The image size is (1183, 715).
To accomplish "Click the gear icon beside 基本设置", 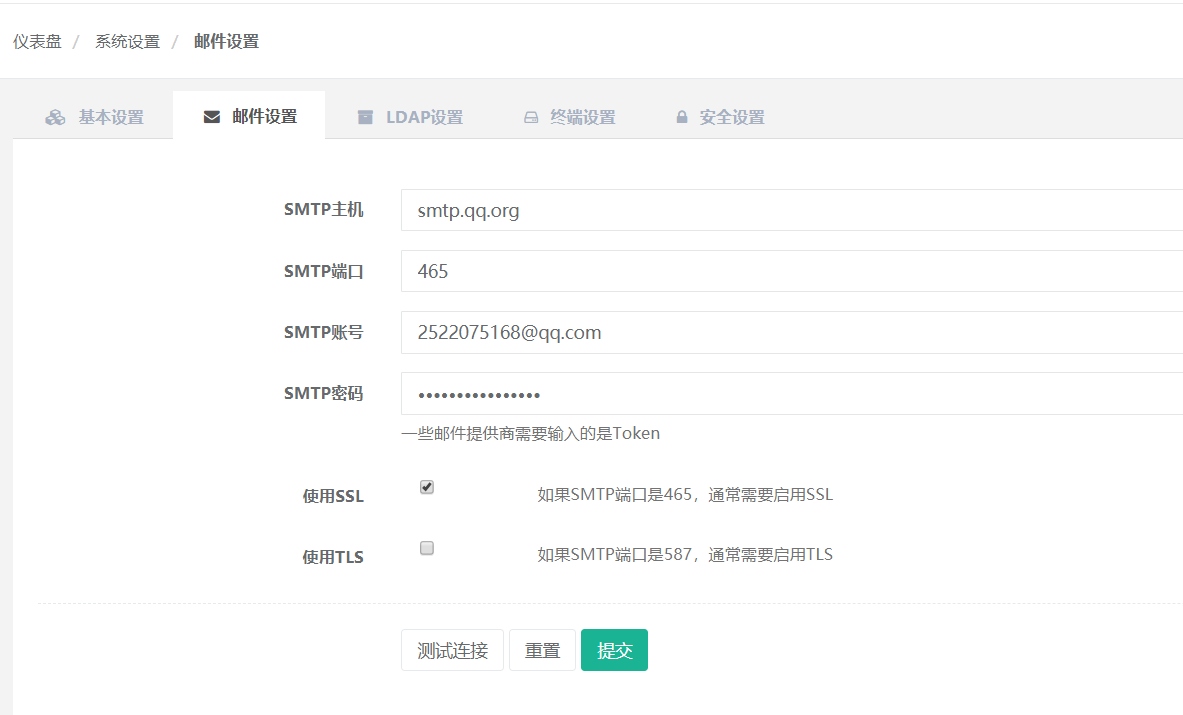I will (55, 116).
